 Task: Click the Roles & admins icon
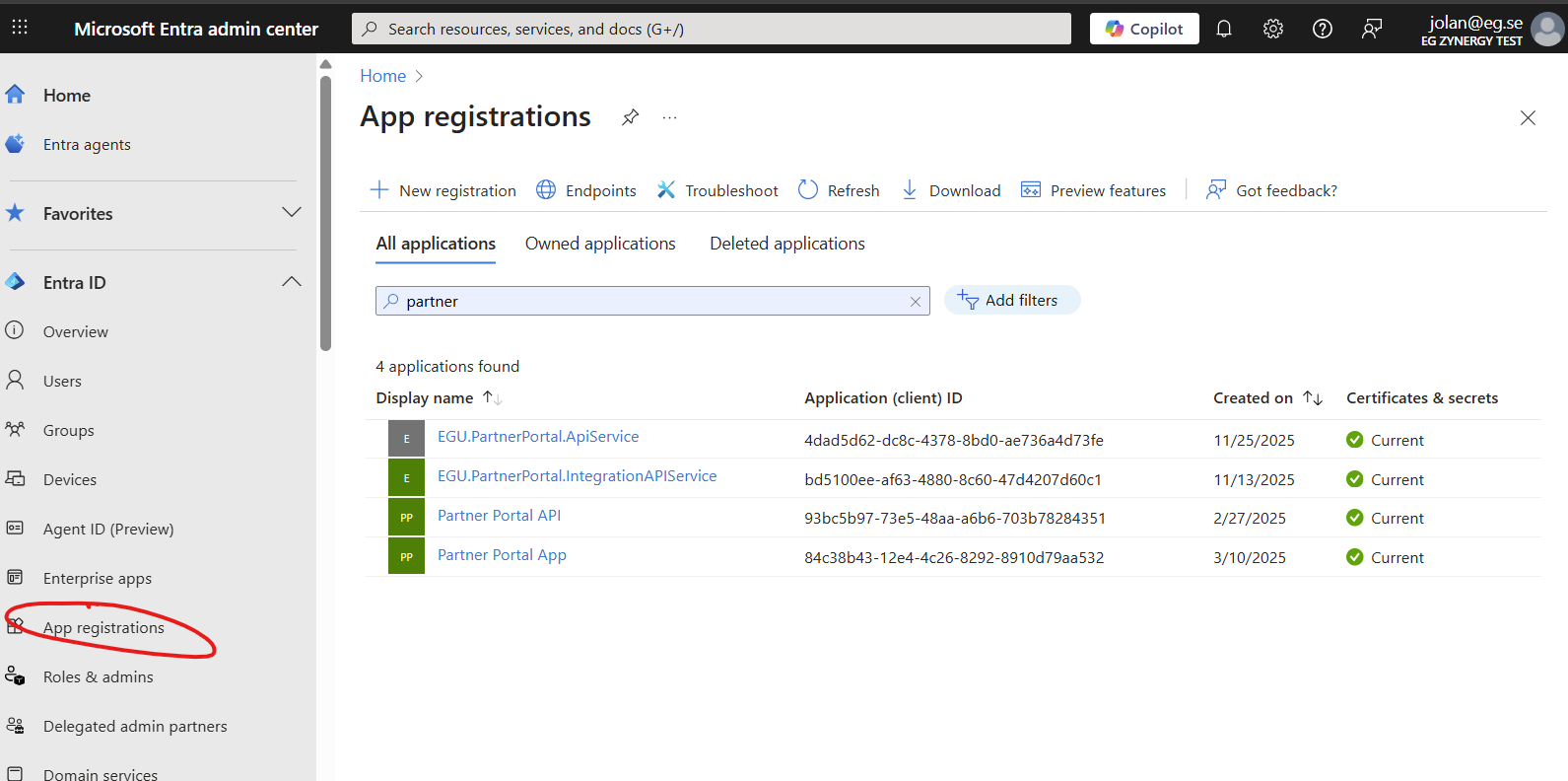[x=15, y=675]
